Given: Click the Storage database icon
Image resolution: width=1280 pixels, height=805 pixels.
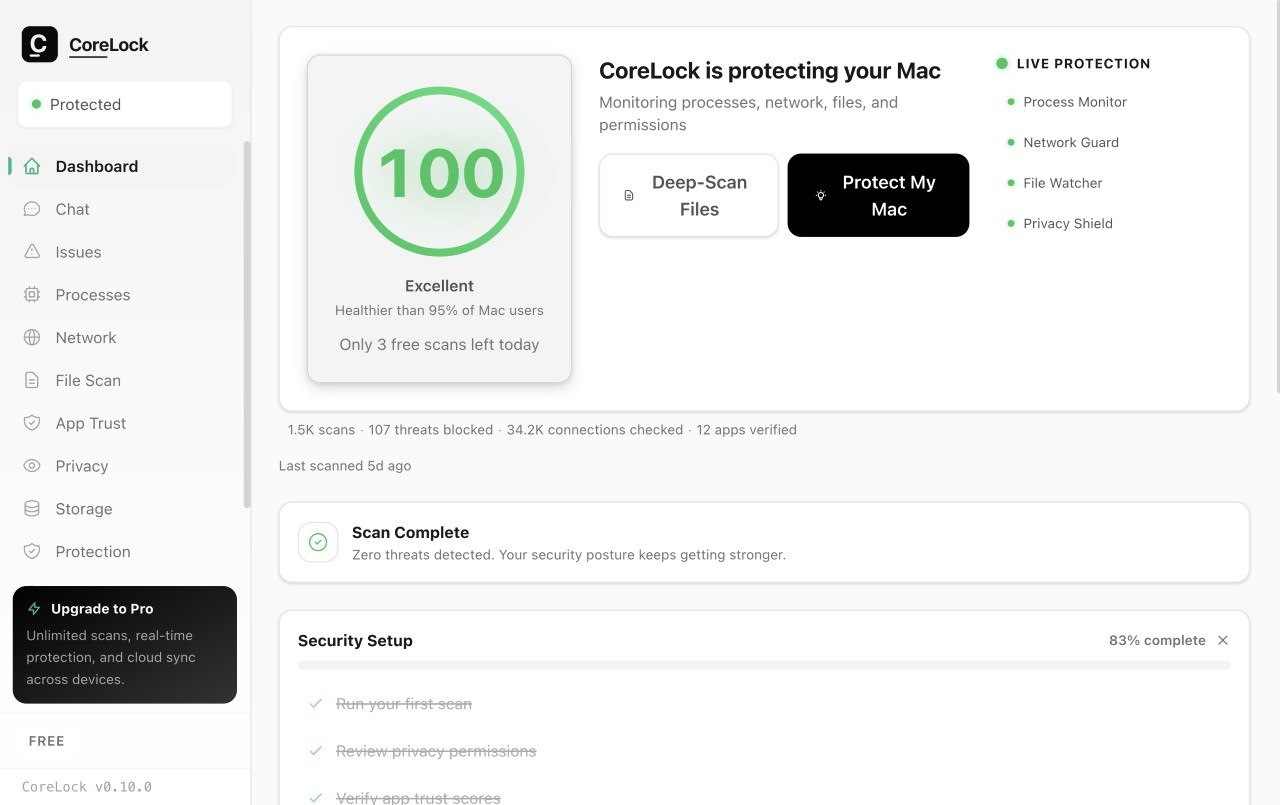Looking at the screenshot, I should pos(32,509).
